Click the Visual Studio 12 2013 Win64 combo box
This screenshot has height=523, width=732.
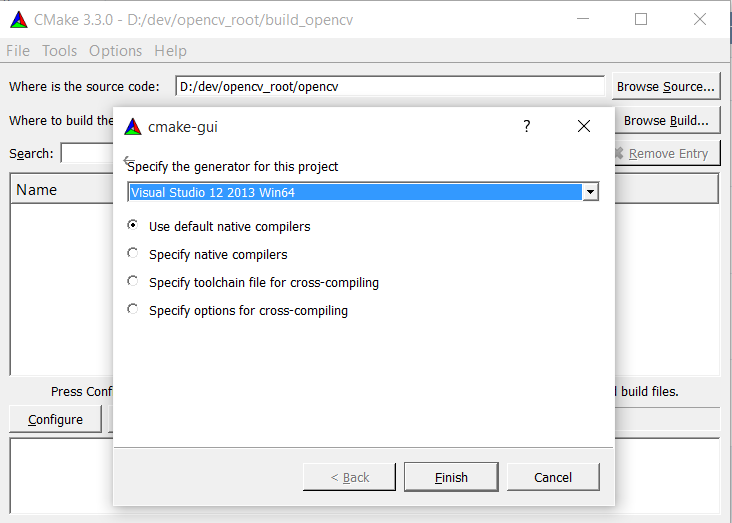[x=355, y=192]
